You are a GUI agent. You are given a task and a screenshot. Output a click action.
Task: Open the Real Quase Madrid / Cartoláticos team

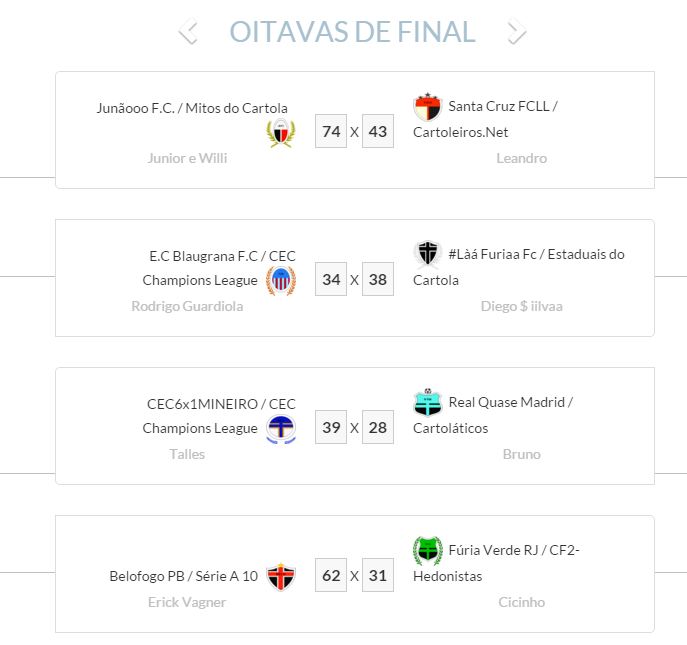(492, 415)
